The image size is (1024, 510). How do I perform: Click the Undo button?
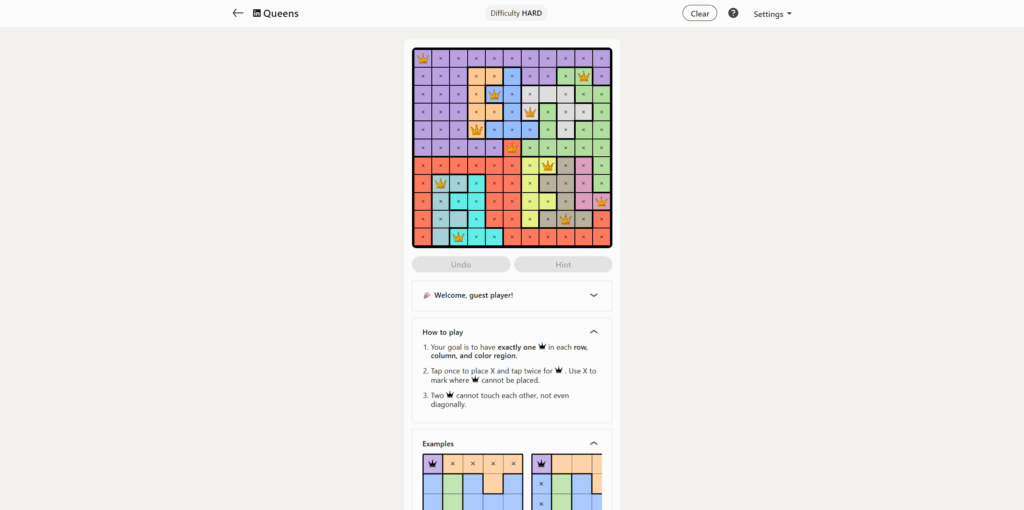pyautogui.click(x=461, y=264)
